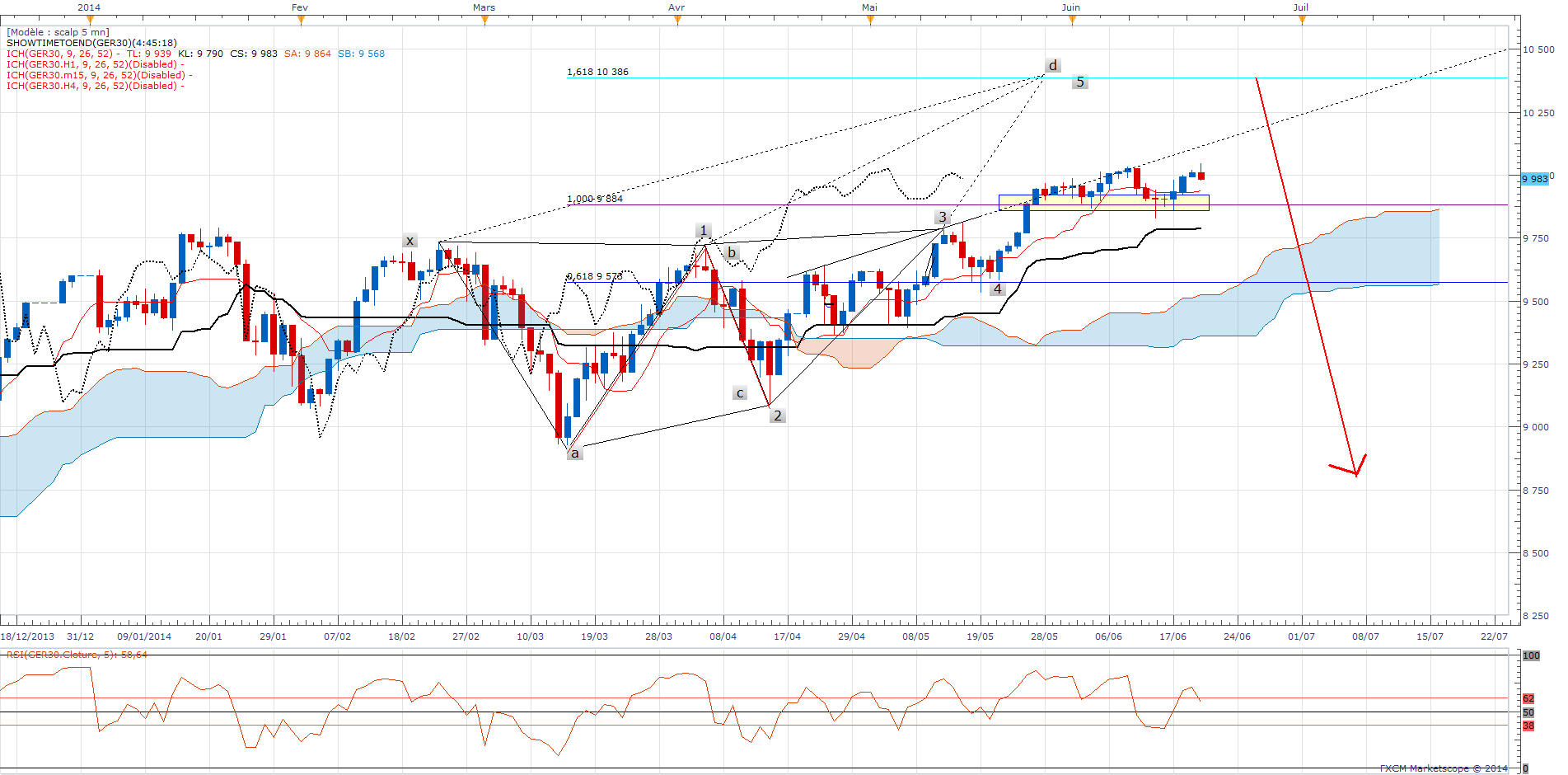1568x775 pixels.
Task: Click the "SA: 9 864" value
Action: point(307,54)
